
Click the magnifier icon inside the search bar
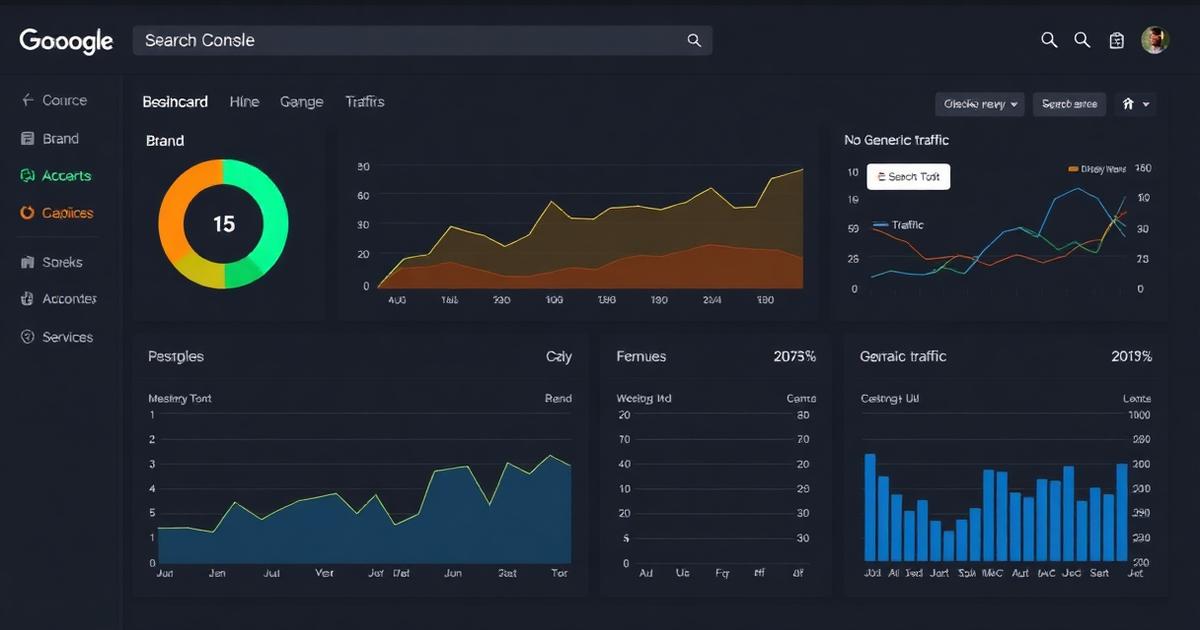click(694, 40)
